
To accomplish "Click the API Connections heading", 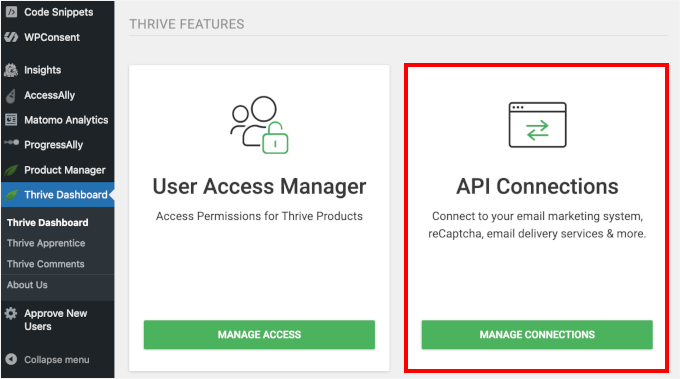I will point(537,186).
